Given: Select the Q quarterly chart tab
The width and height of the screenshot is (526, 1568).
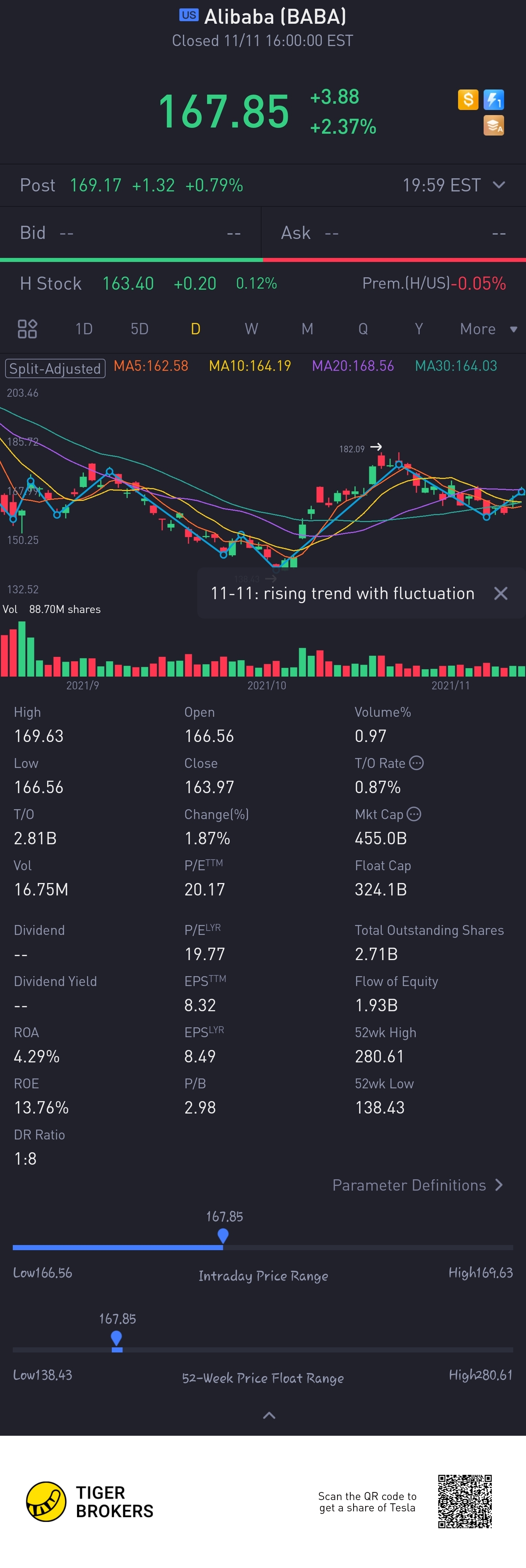Looking at the screenshot, I should [363, 329].
